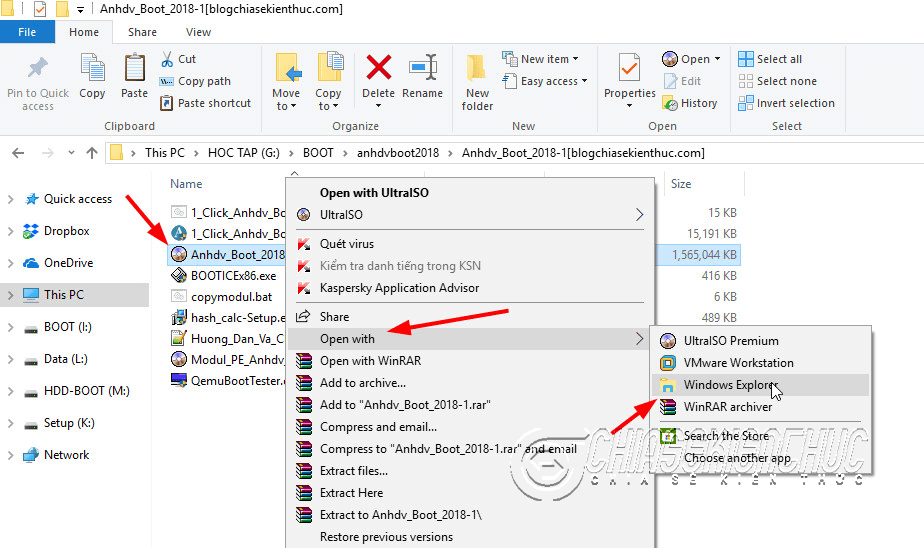Viewport: 924px width, 548px height.
Task: Expand the Quick access tree node
Action: pos(11,199)
